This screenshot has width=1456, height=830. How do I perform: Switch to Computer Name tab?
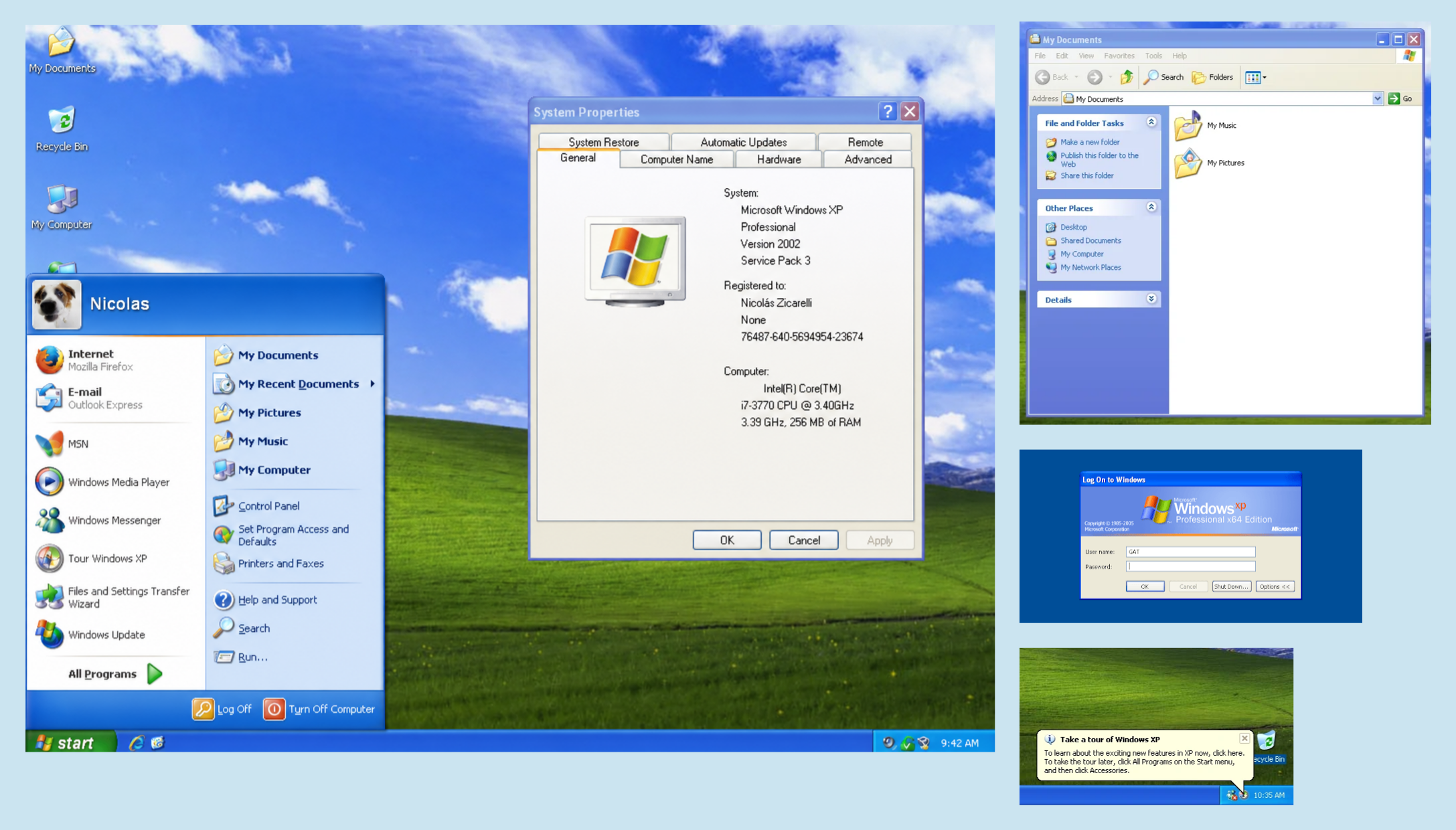(x=677, y=159)
